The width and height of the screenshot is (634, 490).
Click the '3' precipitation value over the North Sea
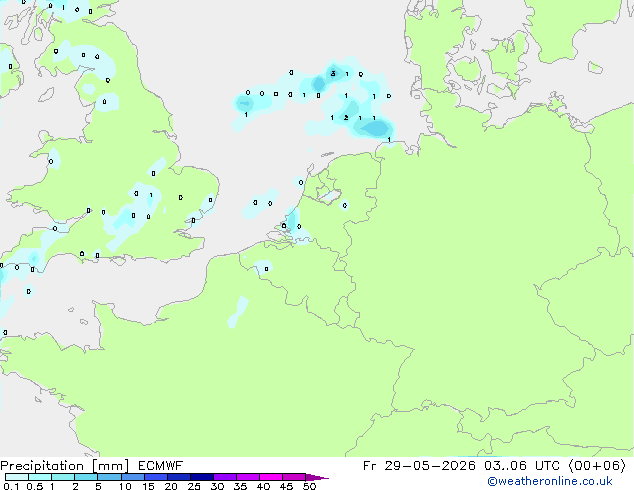pyautogui.click(x=333, y=73)
